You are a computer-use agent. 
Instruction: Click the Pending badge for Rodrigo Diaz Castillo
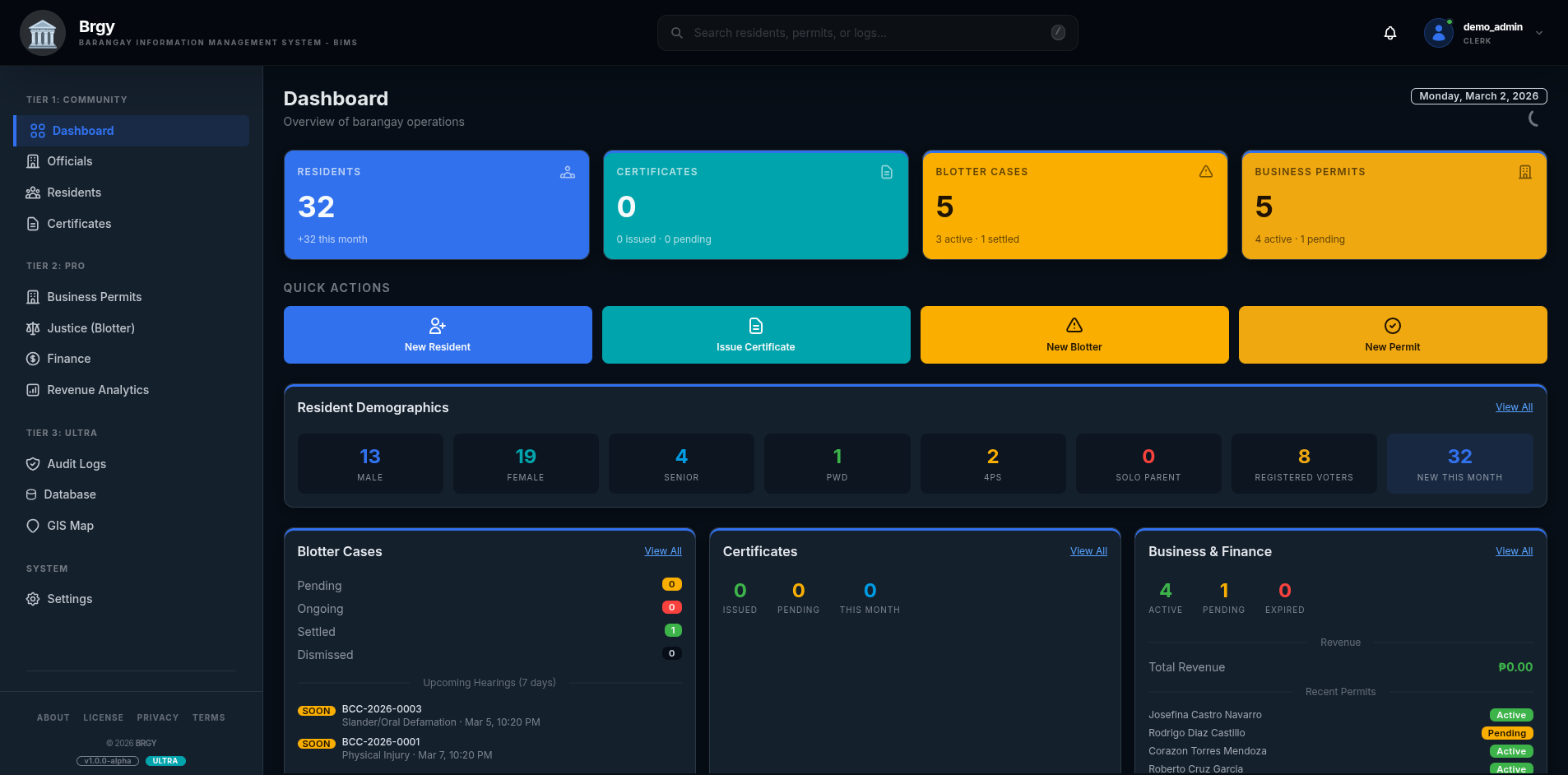1506,733
